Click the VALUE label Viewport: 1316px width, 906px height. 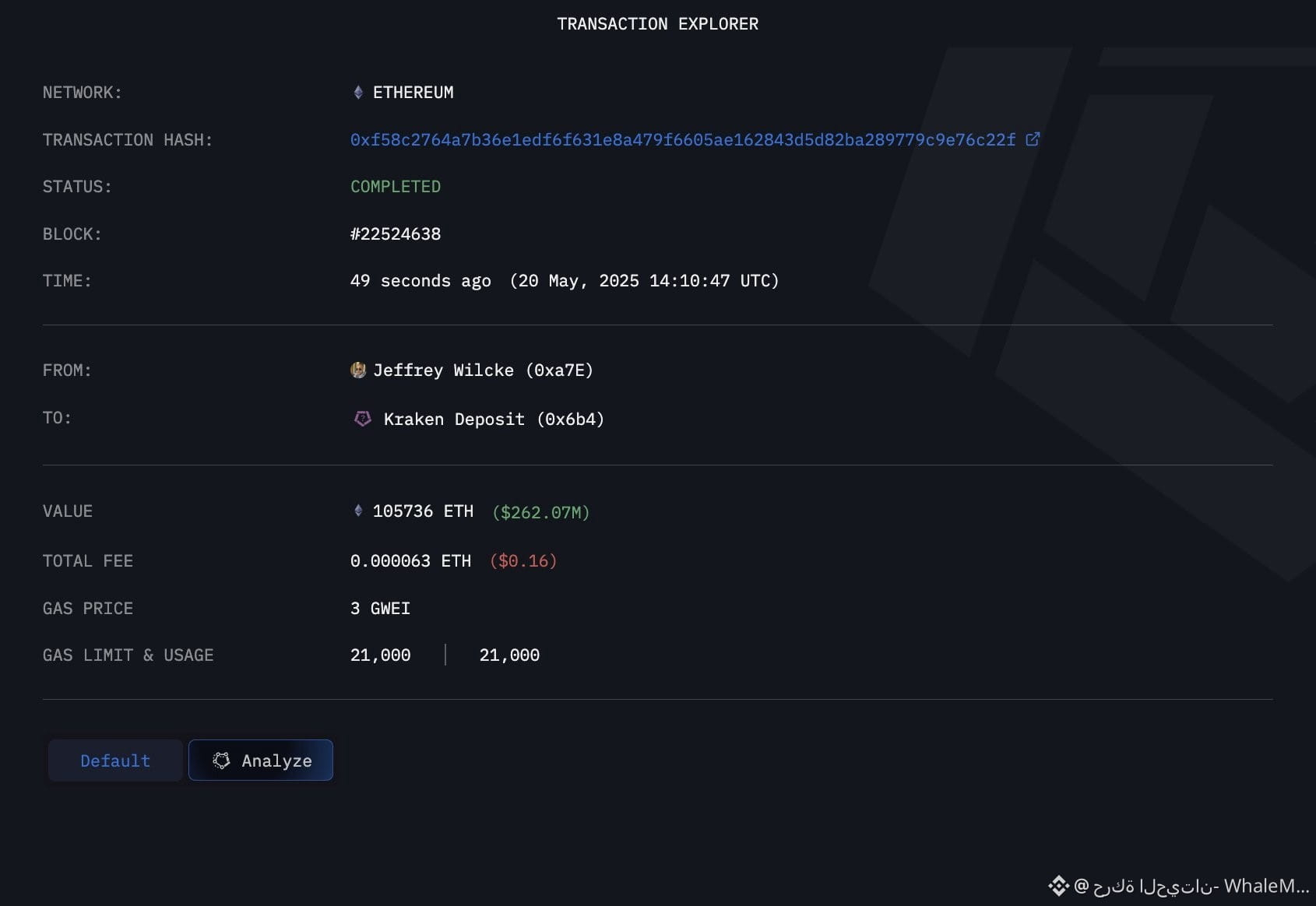68,511
